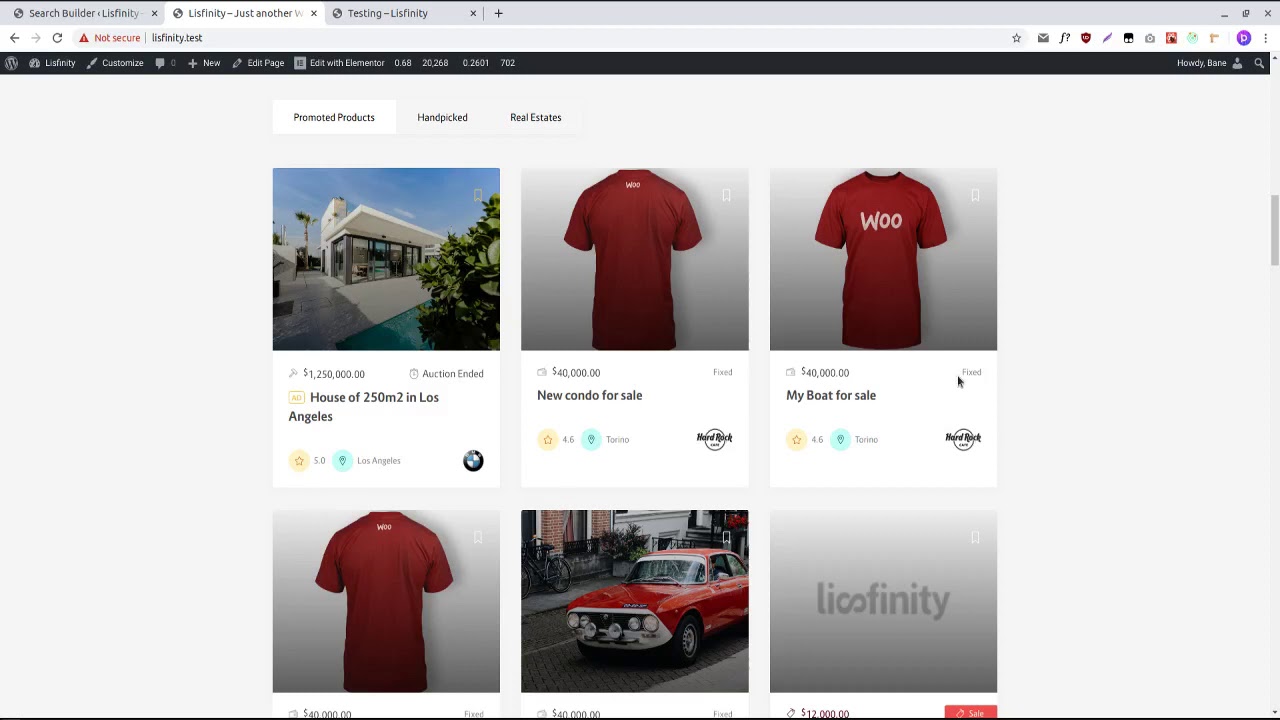1280x720 pixels.
Task: Focus the address bar showing lisfinity.test
Action: (177, 38)
